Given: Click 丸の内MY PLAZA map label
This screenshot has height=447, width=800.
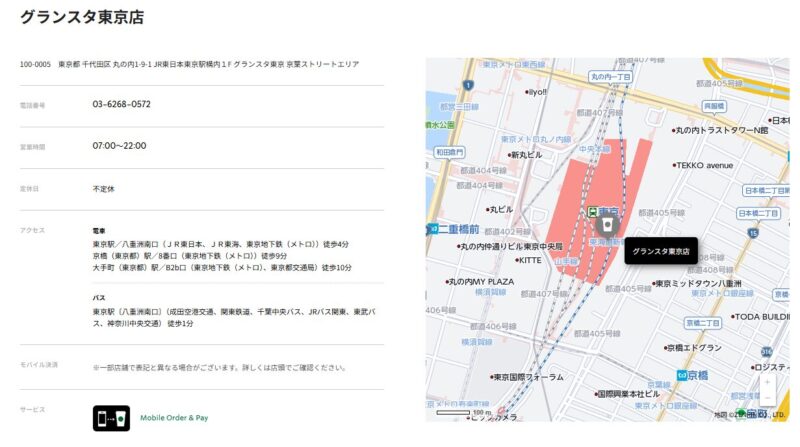Looking at the screenshot, I should 480,282.
